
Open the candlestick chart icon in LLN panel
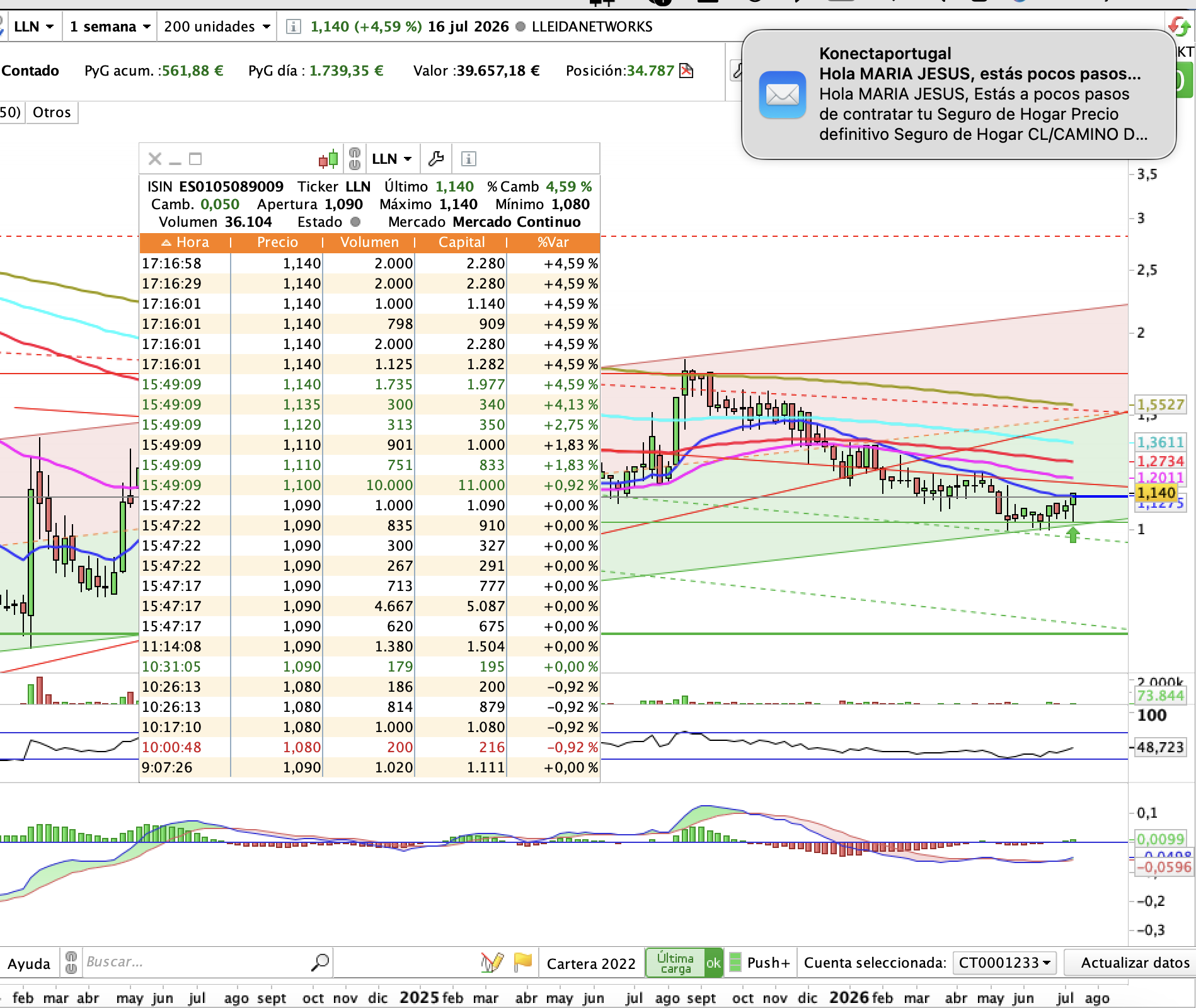tap(328, 159)
